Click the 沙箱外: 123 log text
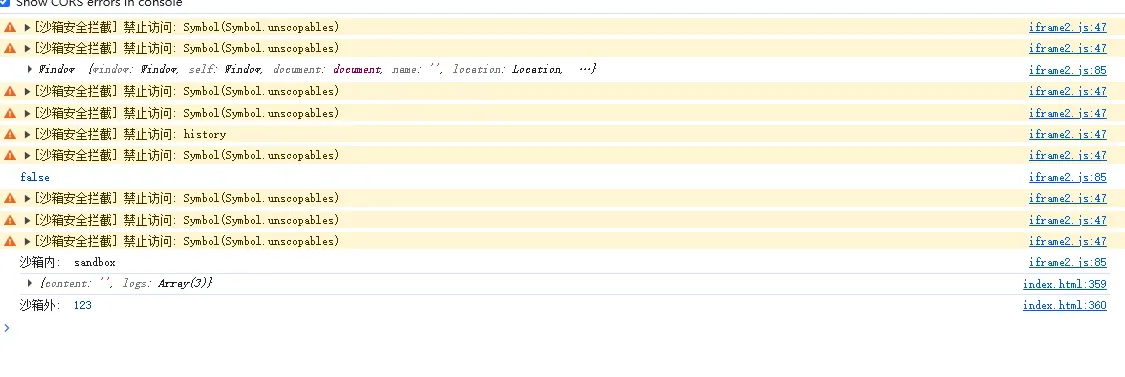 (55, 305)
